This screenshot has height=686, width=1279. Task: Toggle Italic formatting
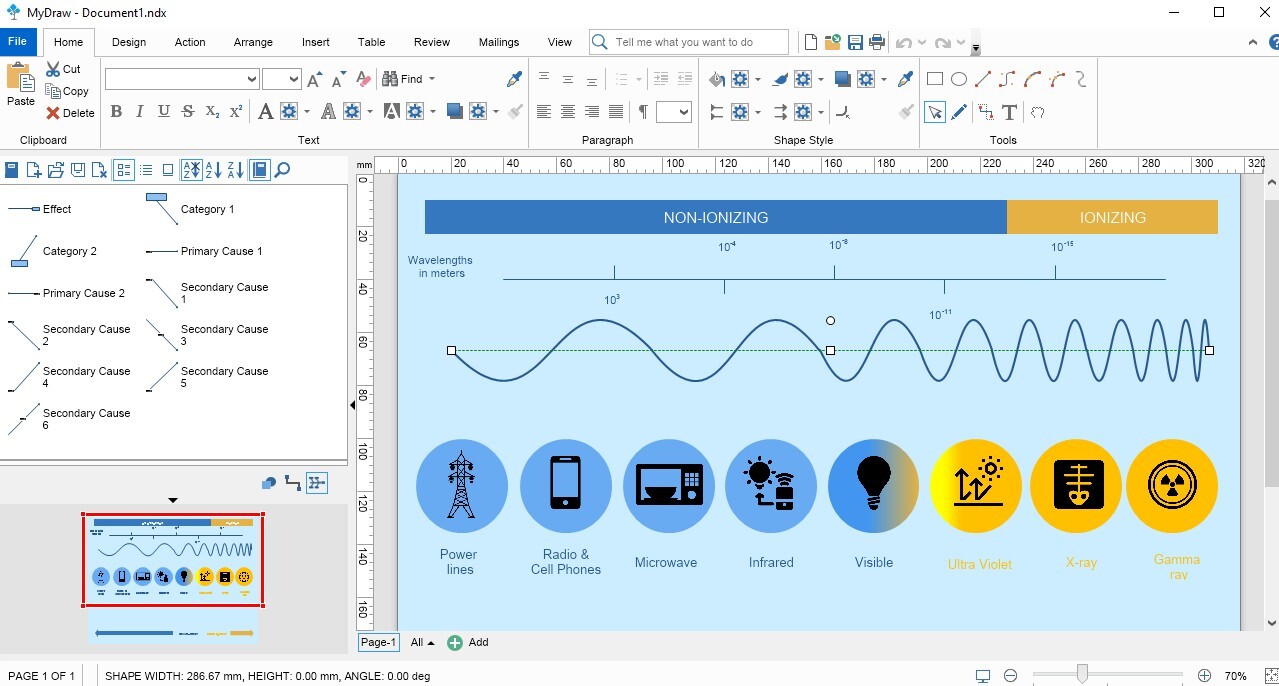point(140,112)
